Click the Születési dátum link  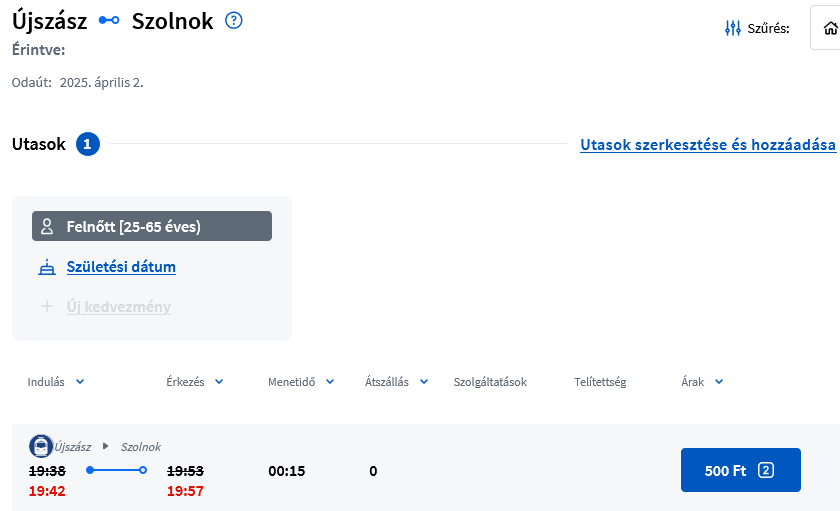(121, 267)
